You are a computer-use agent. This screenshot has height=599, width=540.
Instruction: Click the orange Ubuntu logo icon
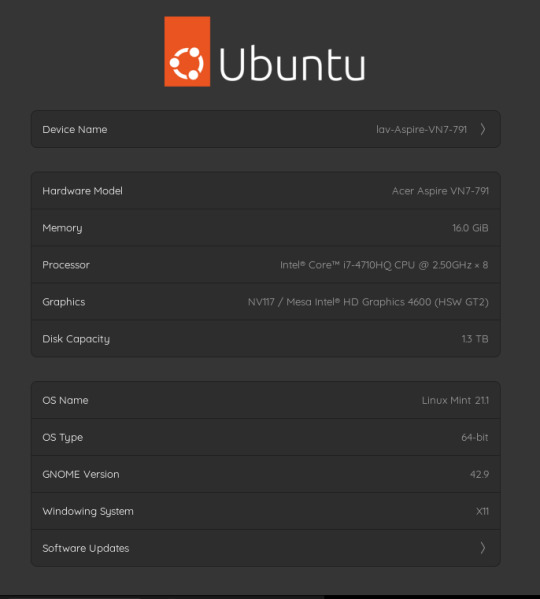187,52
